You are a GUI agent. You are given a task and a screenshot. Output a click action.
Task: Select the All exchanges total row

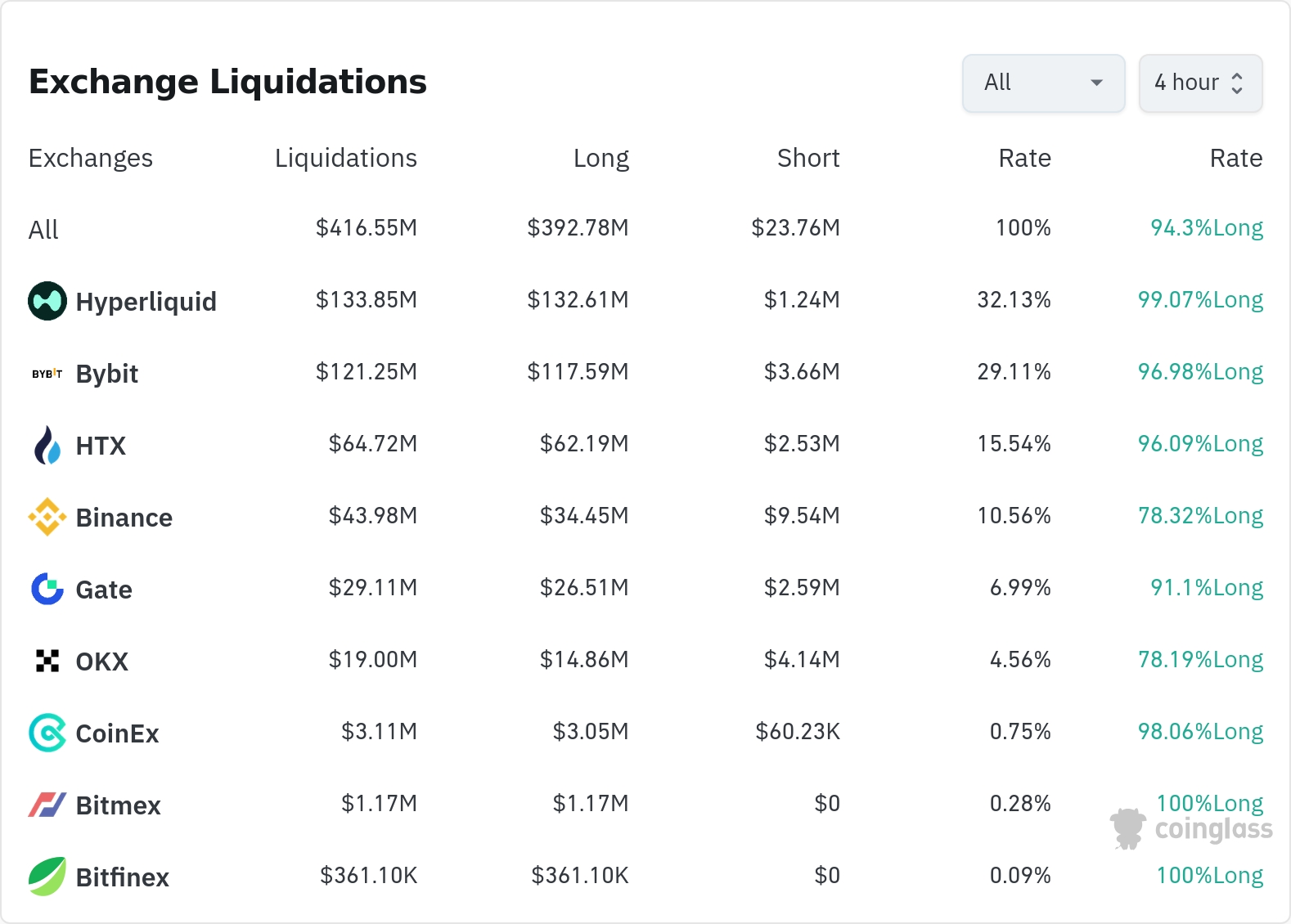(44, 230)
